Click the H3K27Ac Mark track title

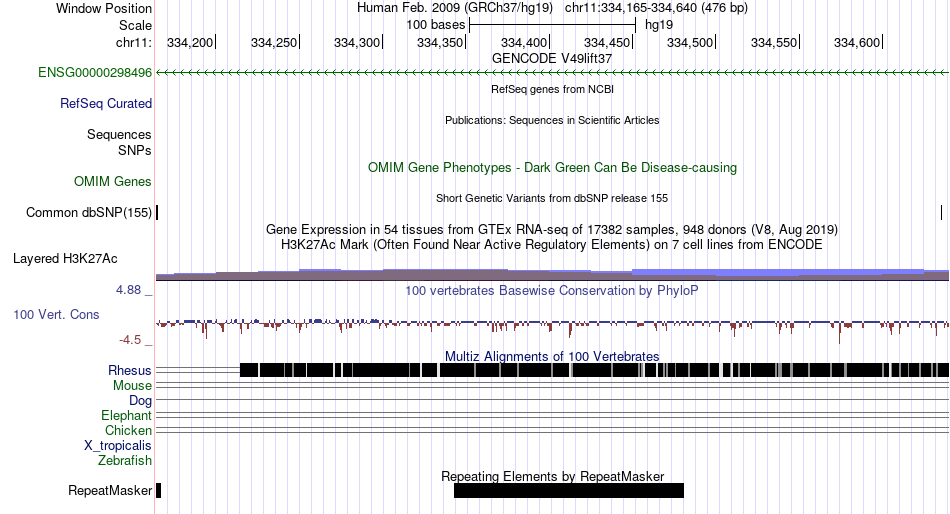pos(552,245)
